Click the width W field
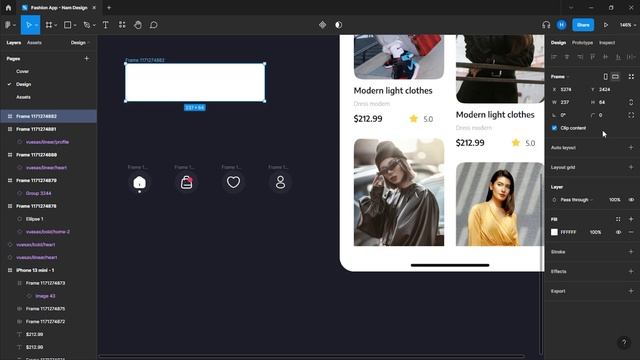 (x=568, y=102)
